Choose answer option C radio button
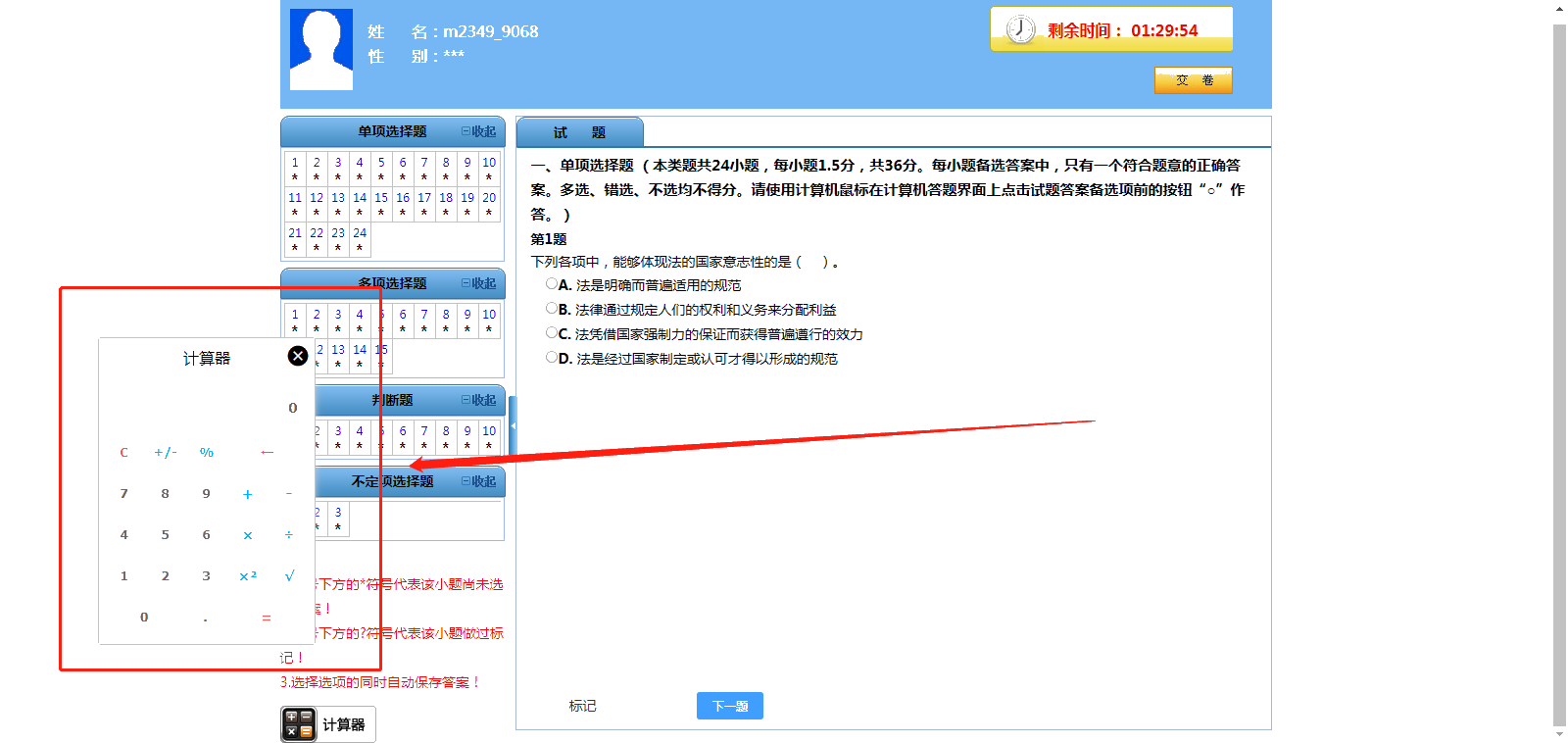1568x743 pixels. 552,333
